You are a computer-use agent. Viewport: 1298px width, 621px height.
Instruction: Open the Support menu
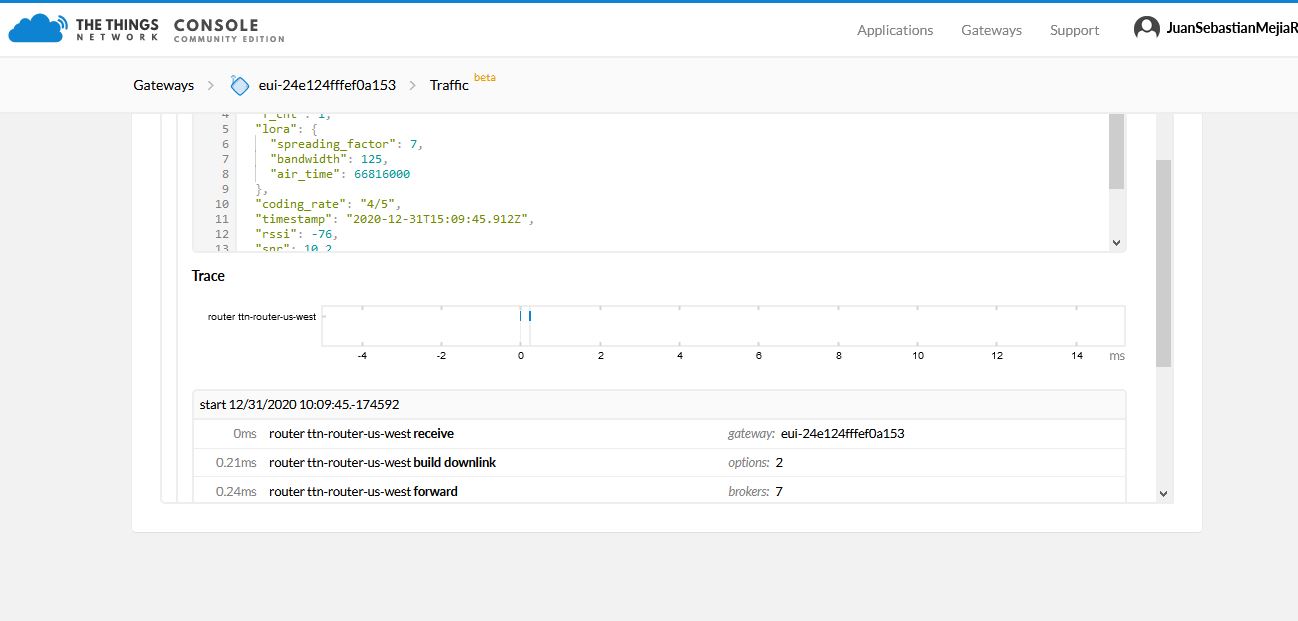coord(1074,30)
